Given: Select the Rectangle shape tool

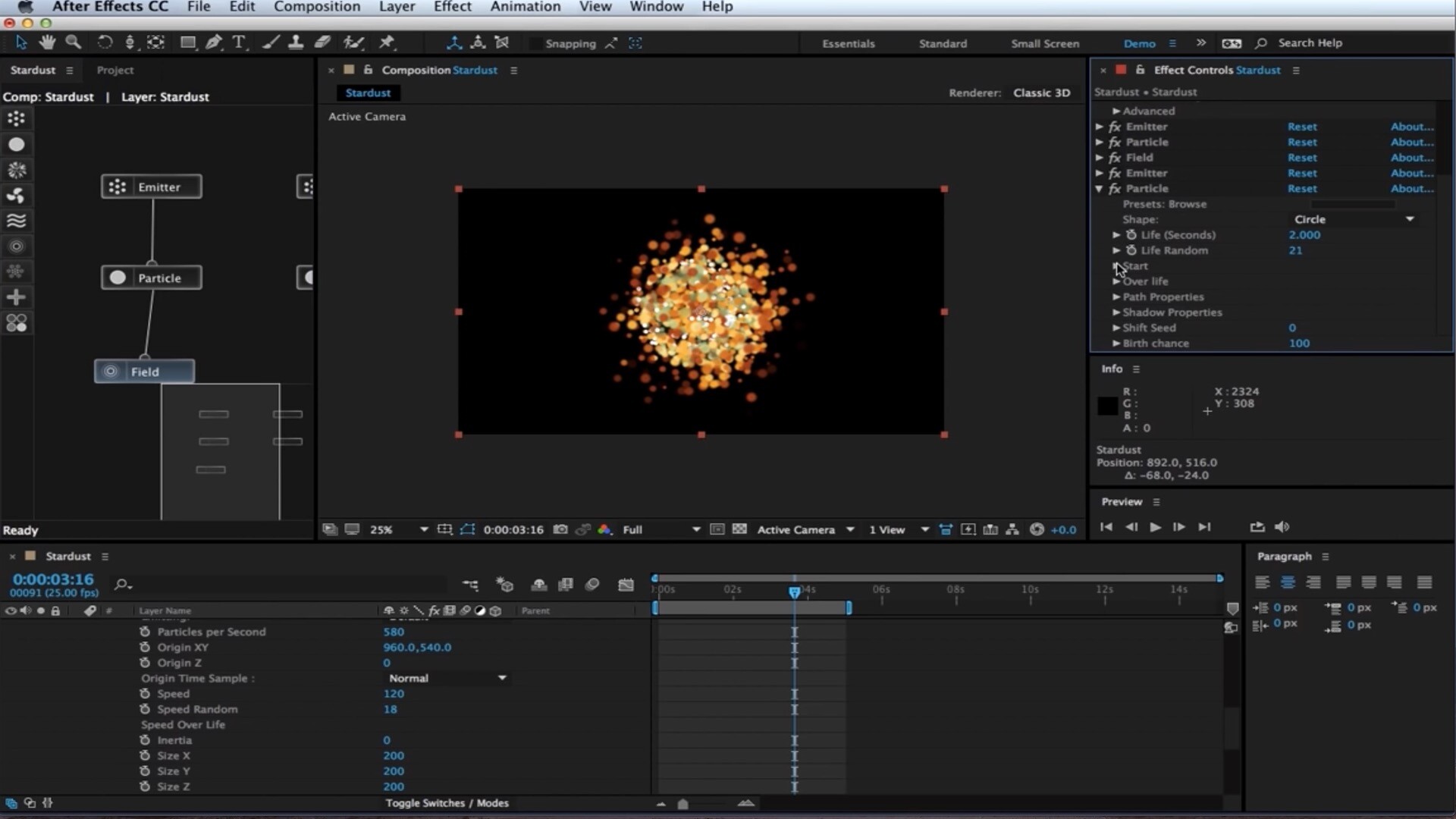Looking at the screenshot, I should click(x=187, y=42).
